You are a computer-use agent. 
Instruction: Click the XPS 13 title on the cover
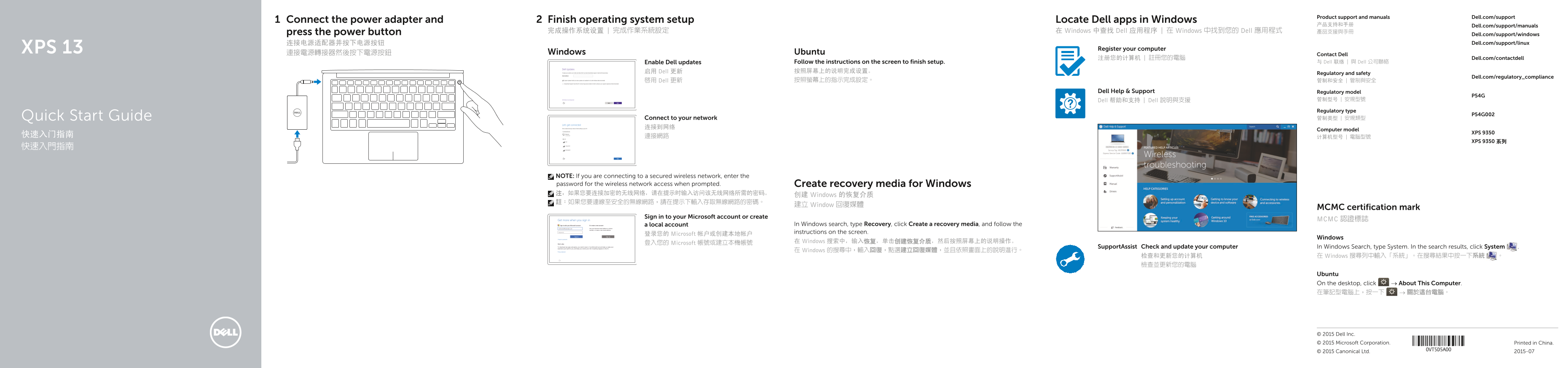52,47
